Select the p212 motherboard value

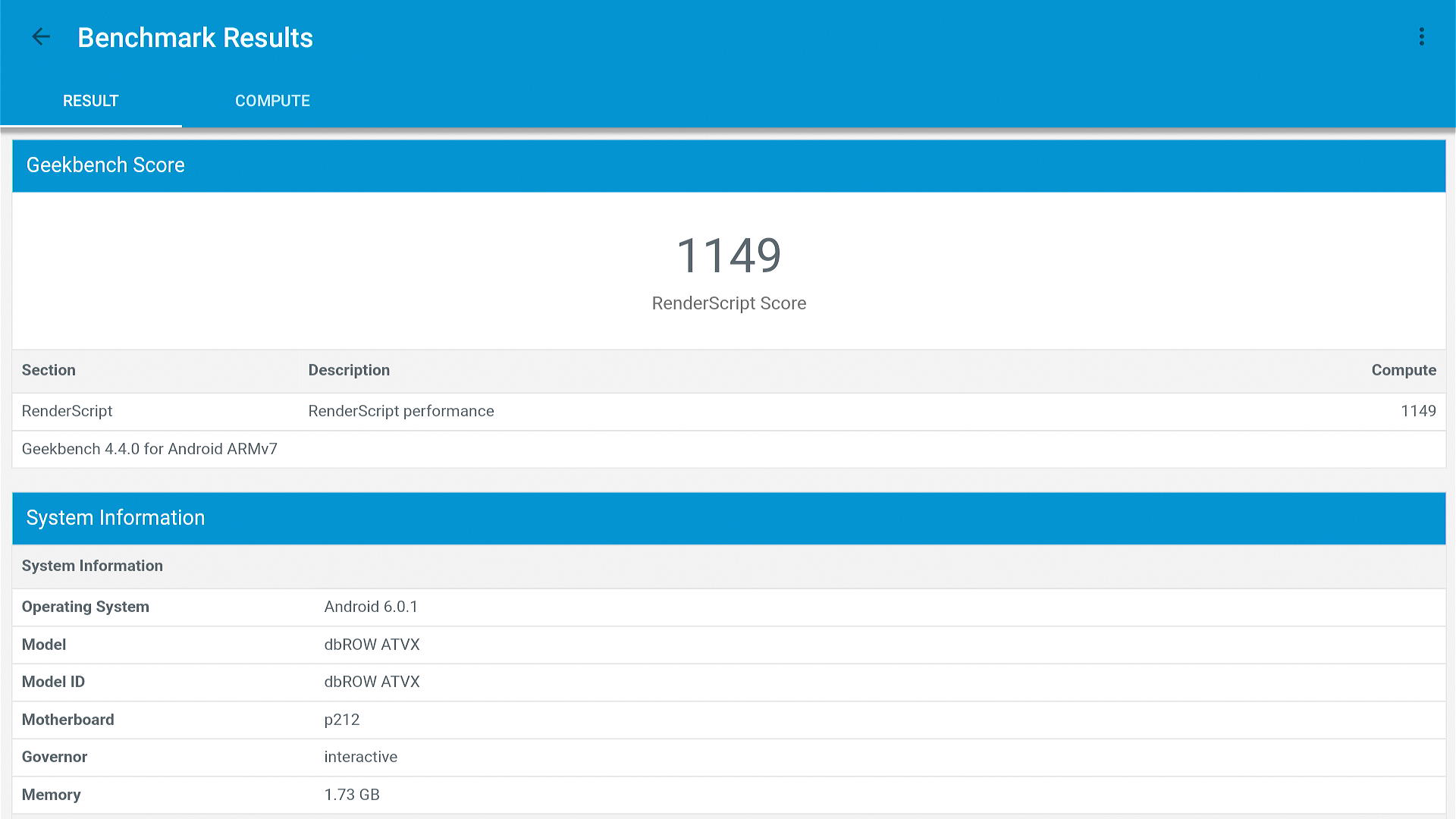[342, 720]
